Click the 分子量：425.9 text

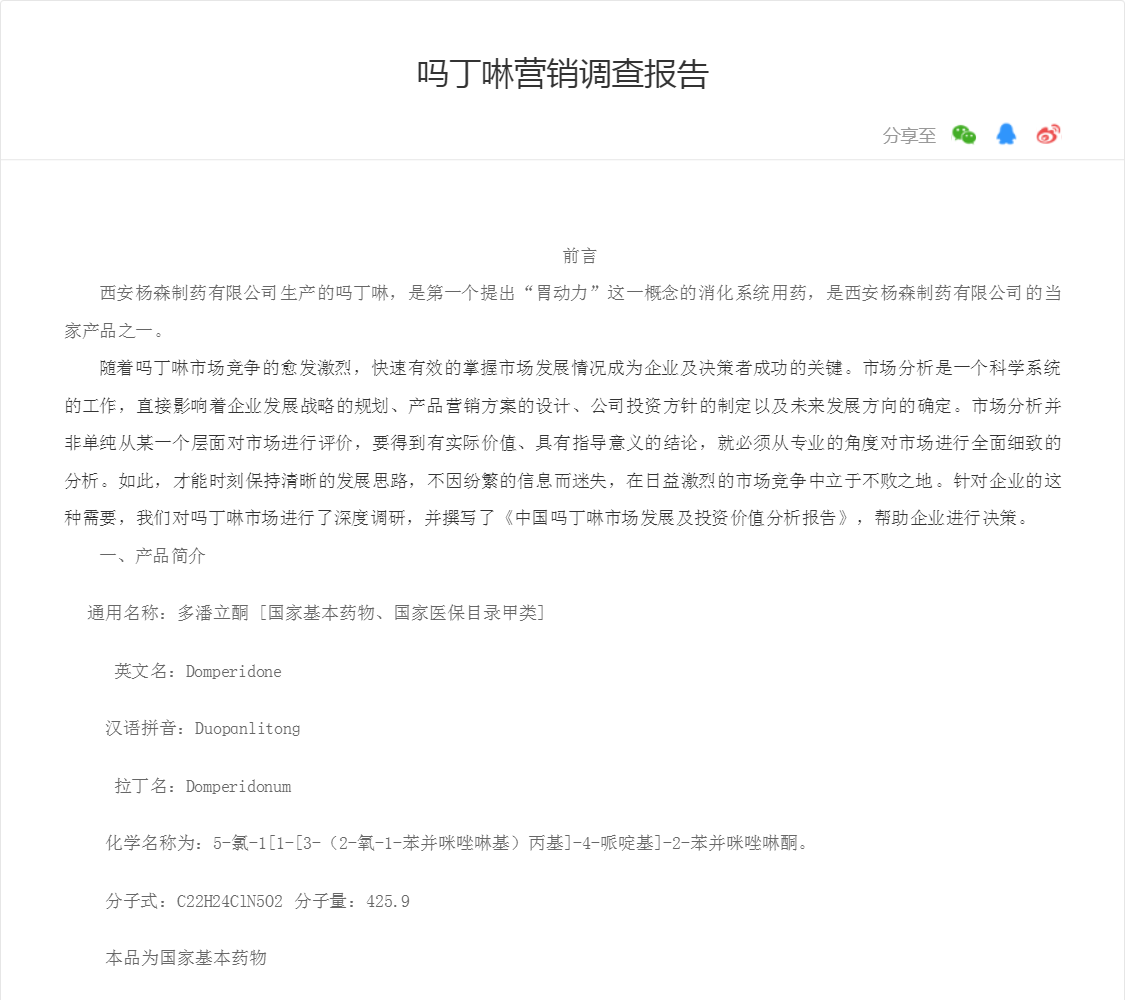tap(352, 901)
